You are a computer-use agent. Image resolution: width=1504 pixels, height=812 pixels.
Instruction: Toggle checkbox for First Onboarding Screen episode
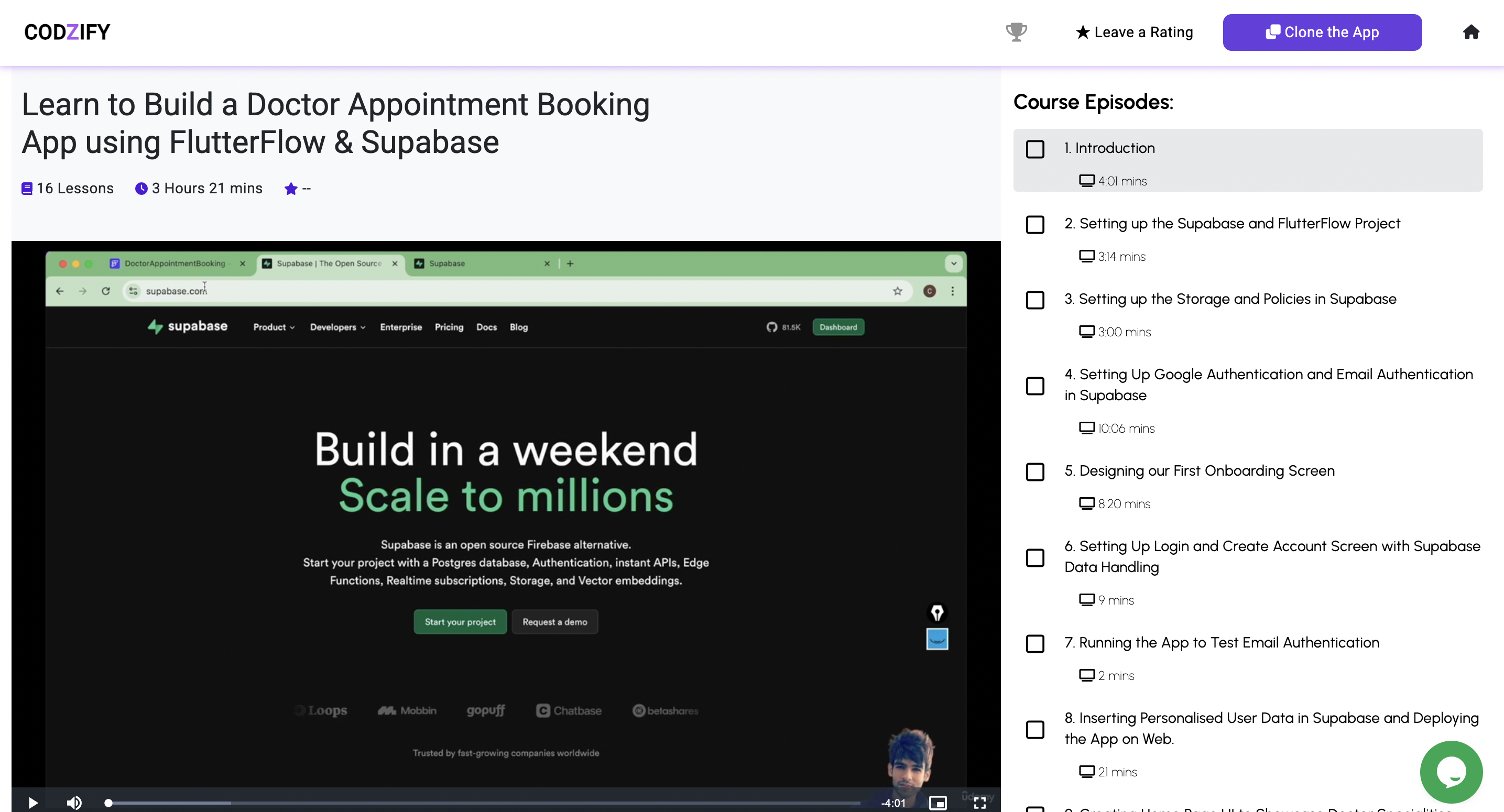pos(1034,471)
